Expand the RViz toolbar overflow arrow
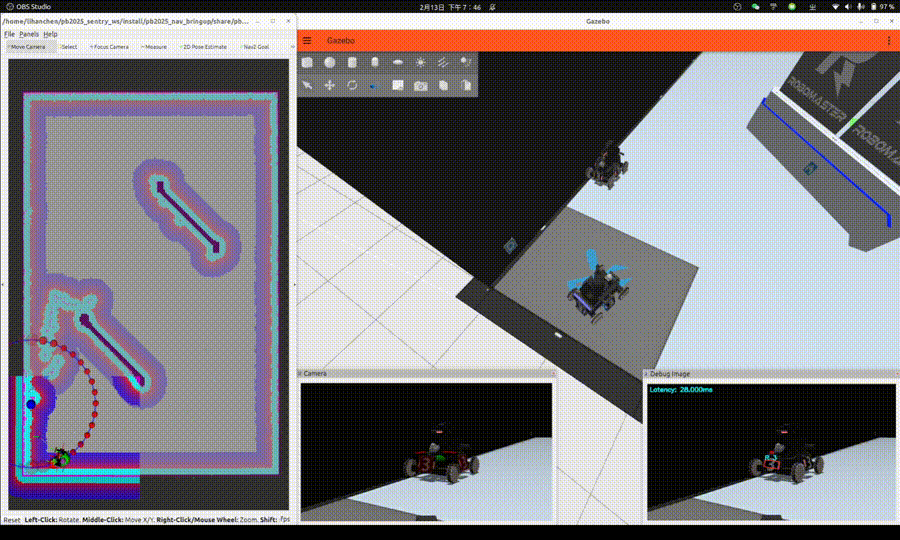 click(x=292, y=47)
